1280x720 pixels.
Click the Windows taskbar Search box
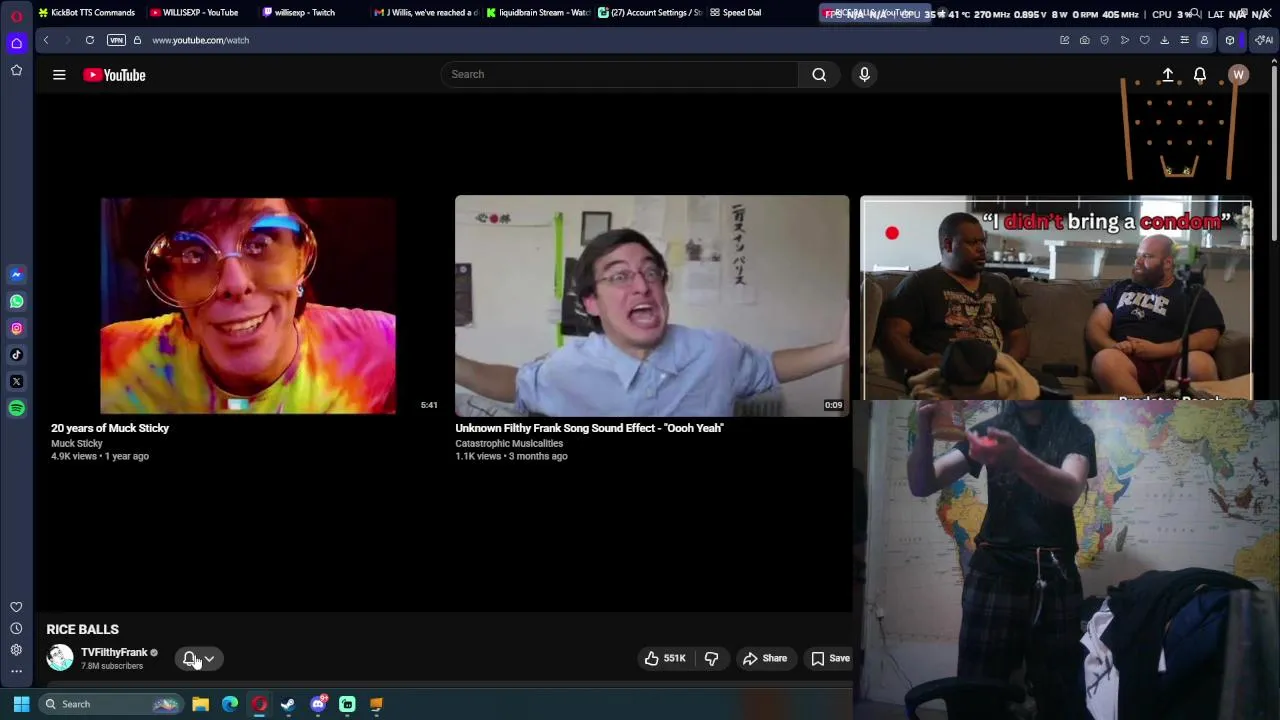tap(110, 704)
